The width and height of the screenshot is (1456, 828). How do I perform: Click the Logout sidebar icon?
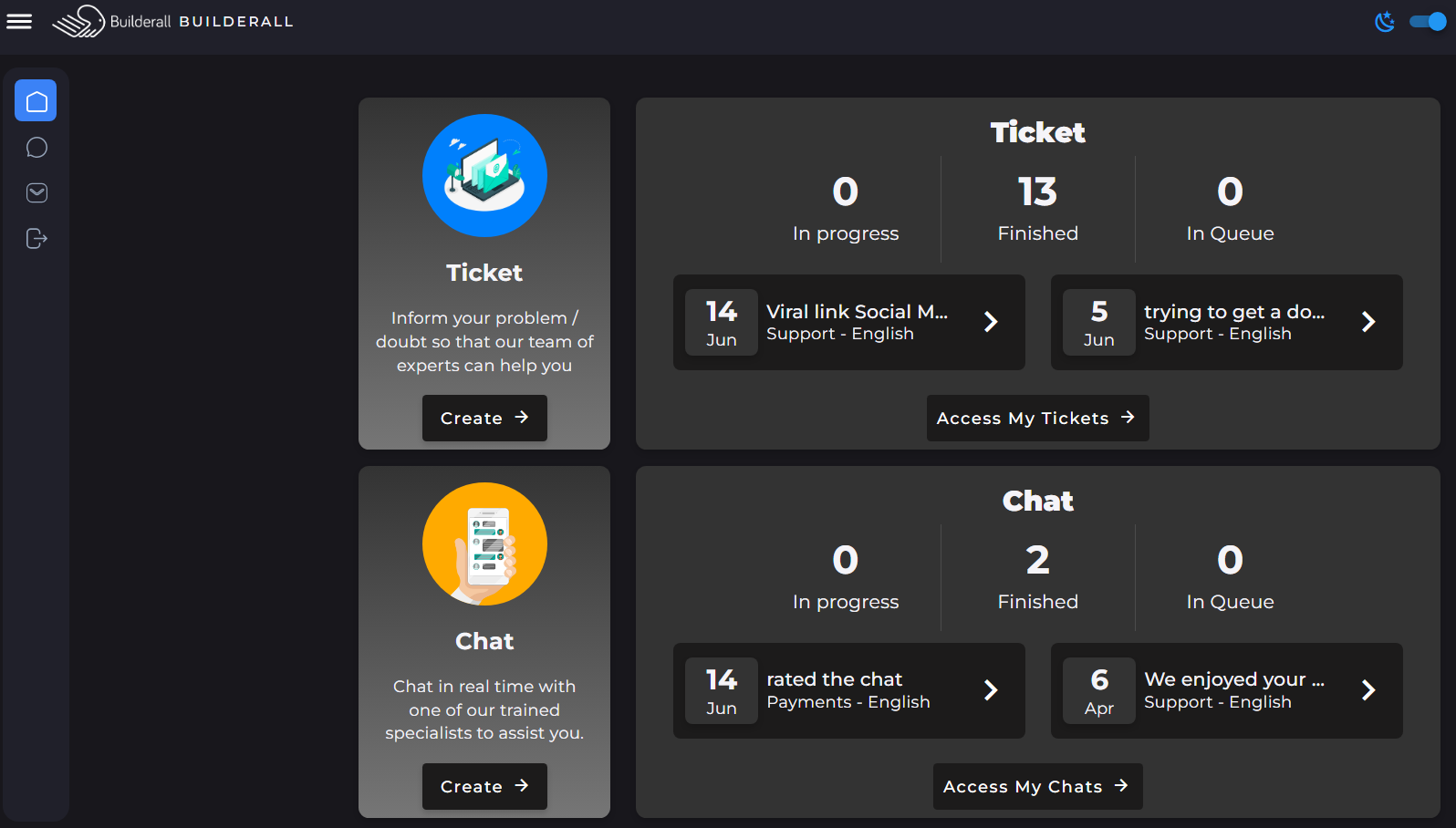36,239
